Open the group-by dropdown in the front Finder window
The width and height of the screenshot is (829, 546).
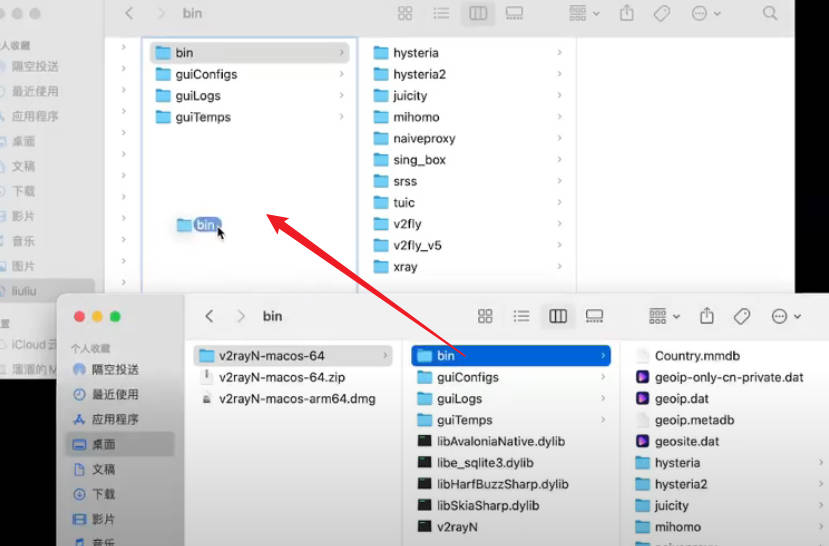point(664,316)
